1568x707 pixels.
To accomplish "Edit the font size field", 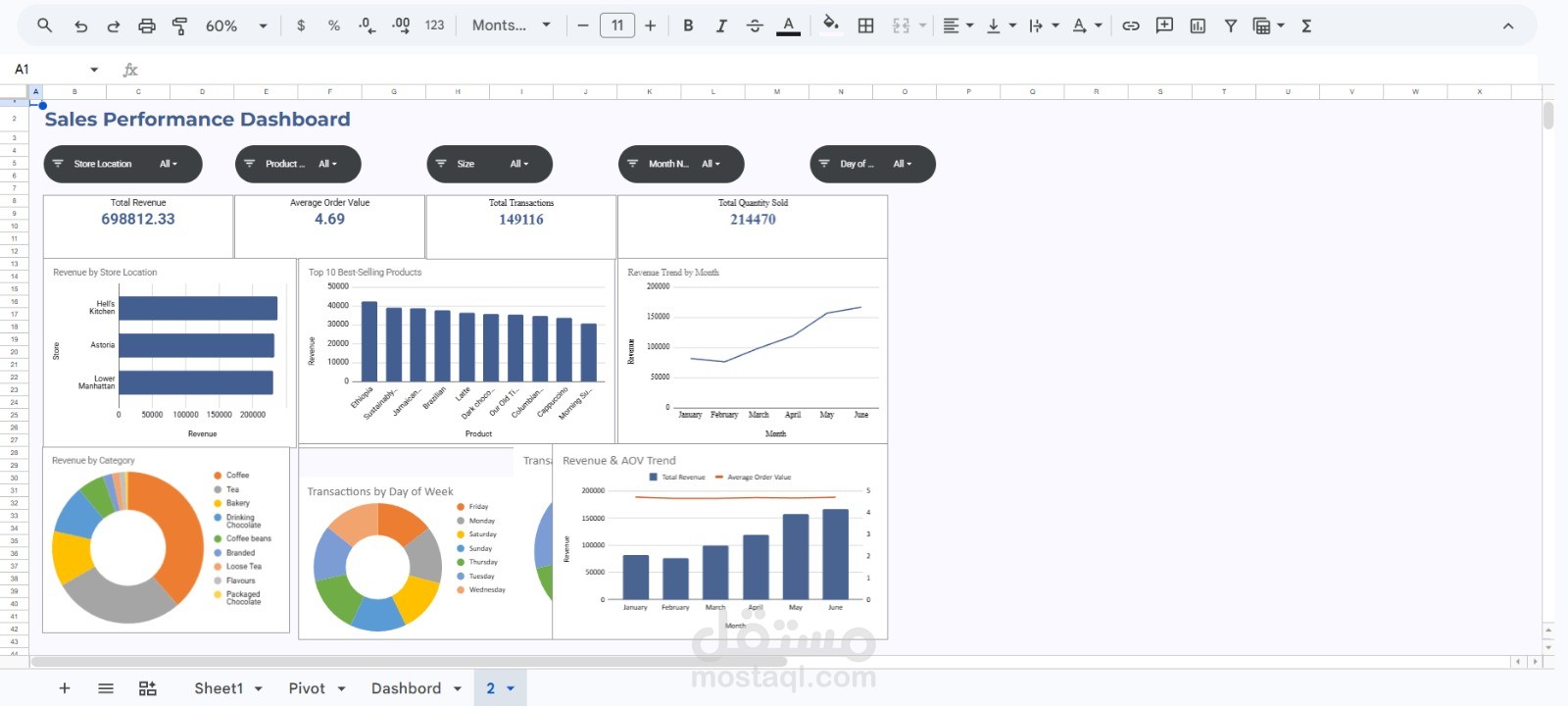I will click(617, 25).
